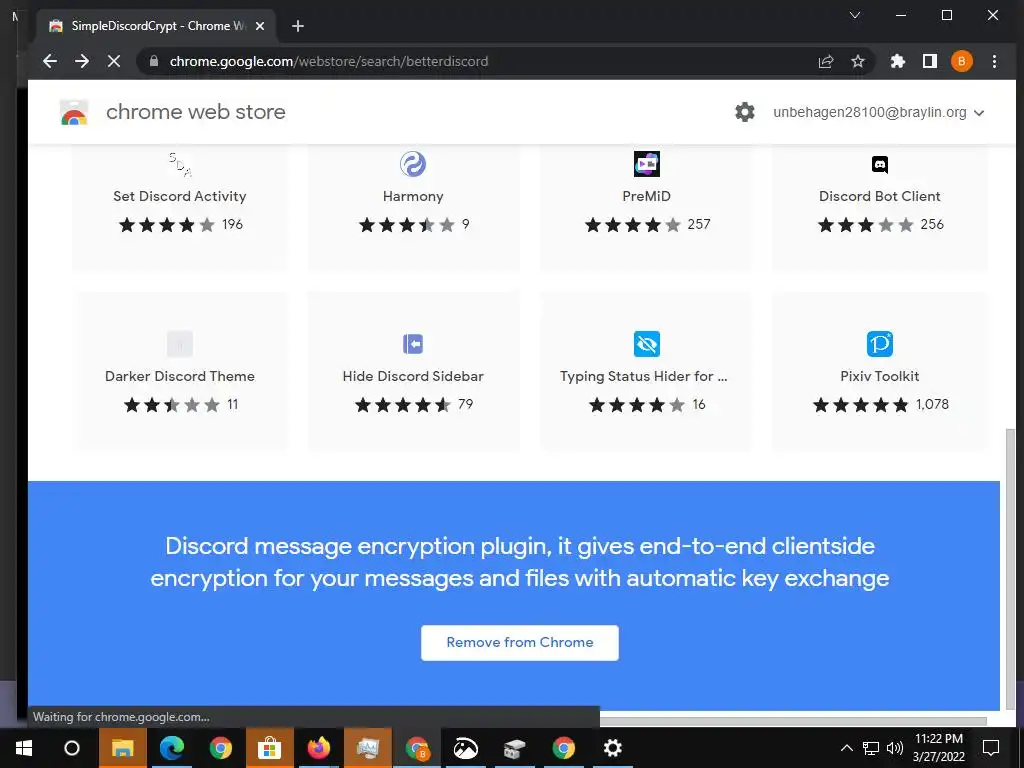Click the chrome web store title

[x=196, y=112]
